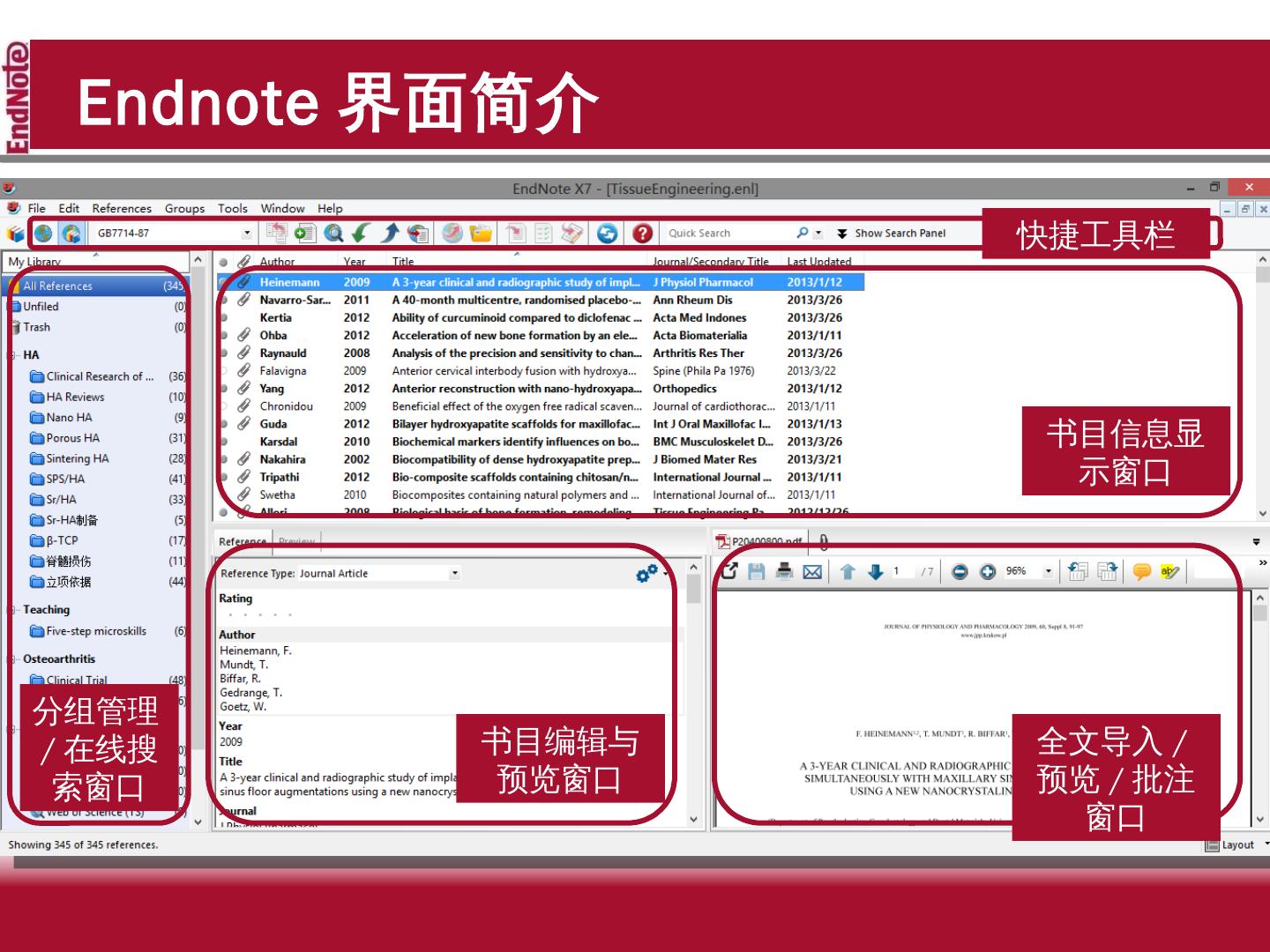Viewport: 1270px width, 952px height.
Task: Zoom in on the PDF
Action: [x=988, y=571]
